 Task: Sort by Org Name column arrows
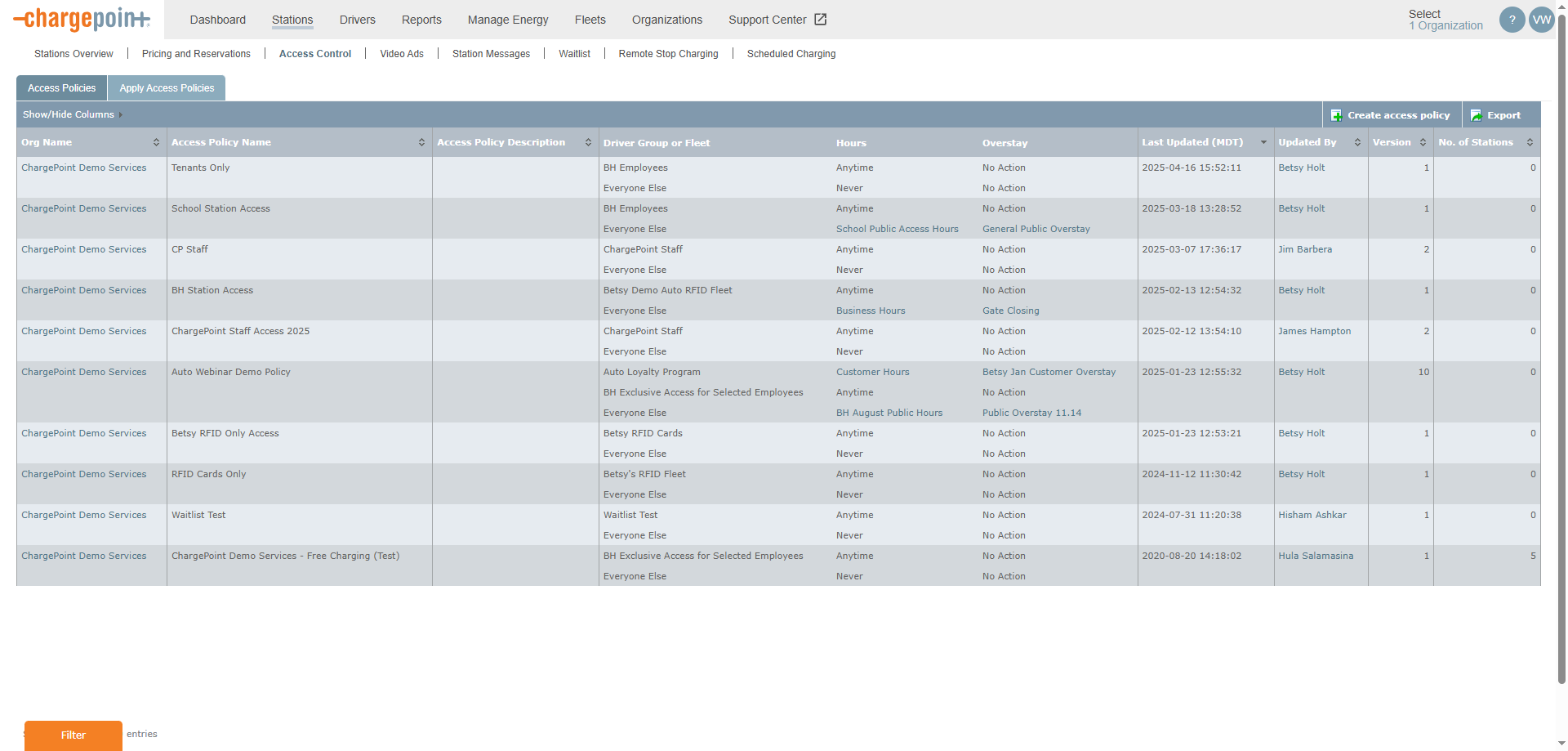coord(156,142)
